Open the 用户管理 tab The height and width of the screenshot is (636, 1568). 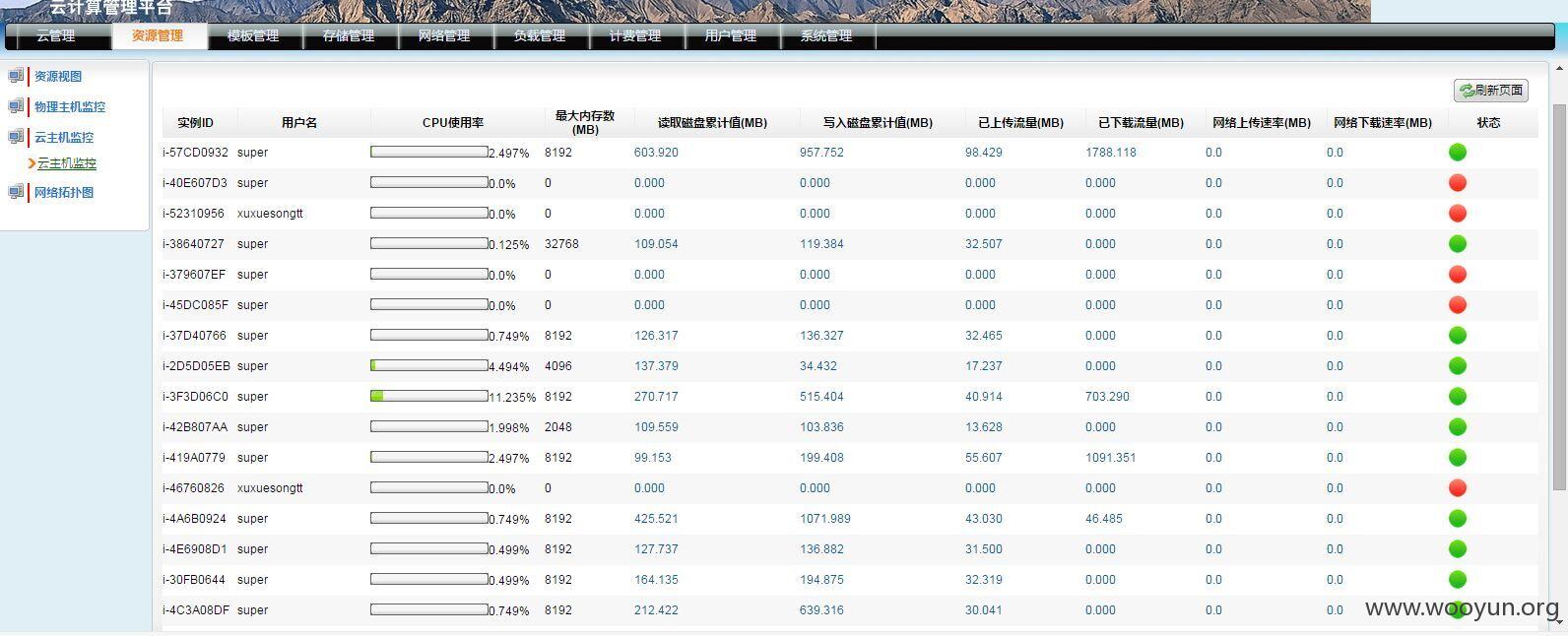click(731, 35)
